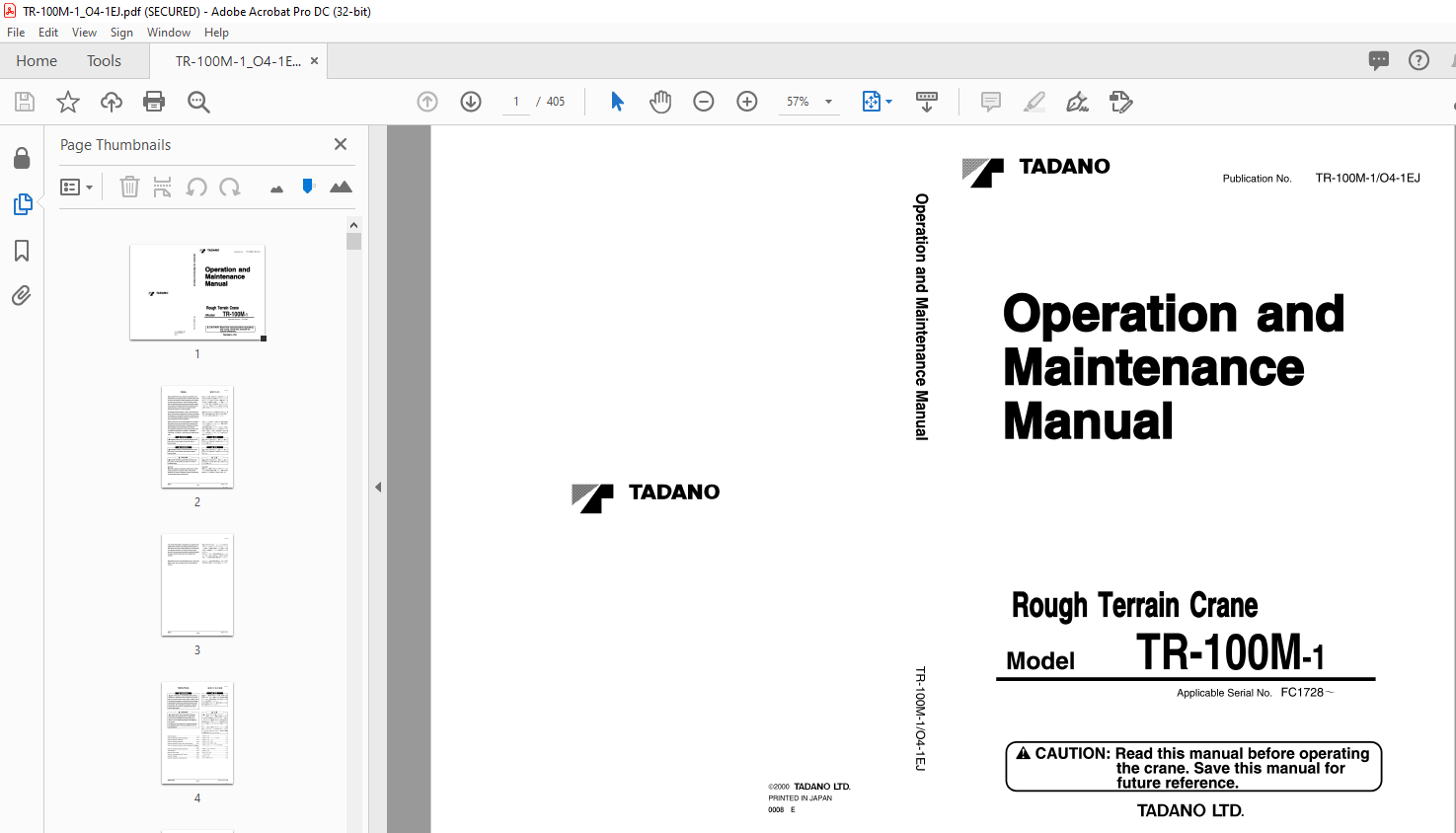
Task: Click the Request signatures stamp icon
Action: coord(1120,102)
